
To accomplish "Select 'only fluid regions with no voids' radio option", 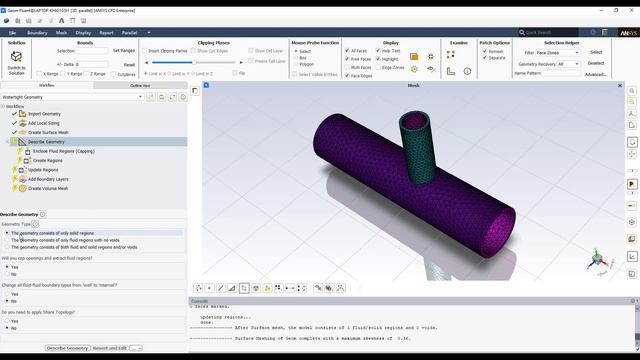I will coord(7,240).
